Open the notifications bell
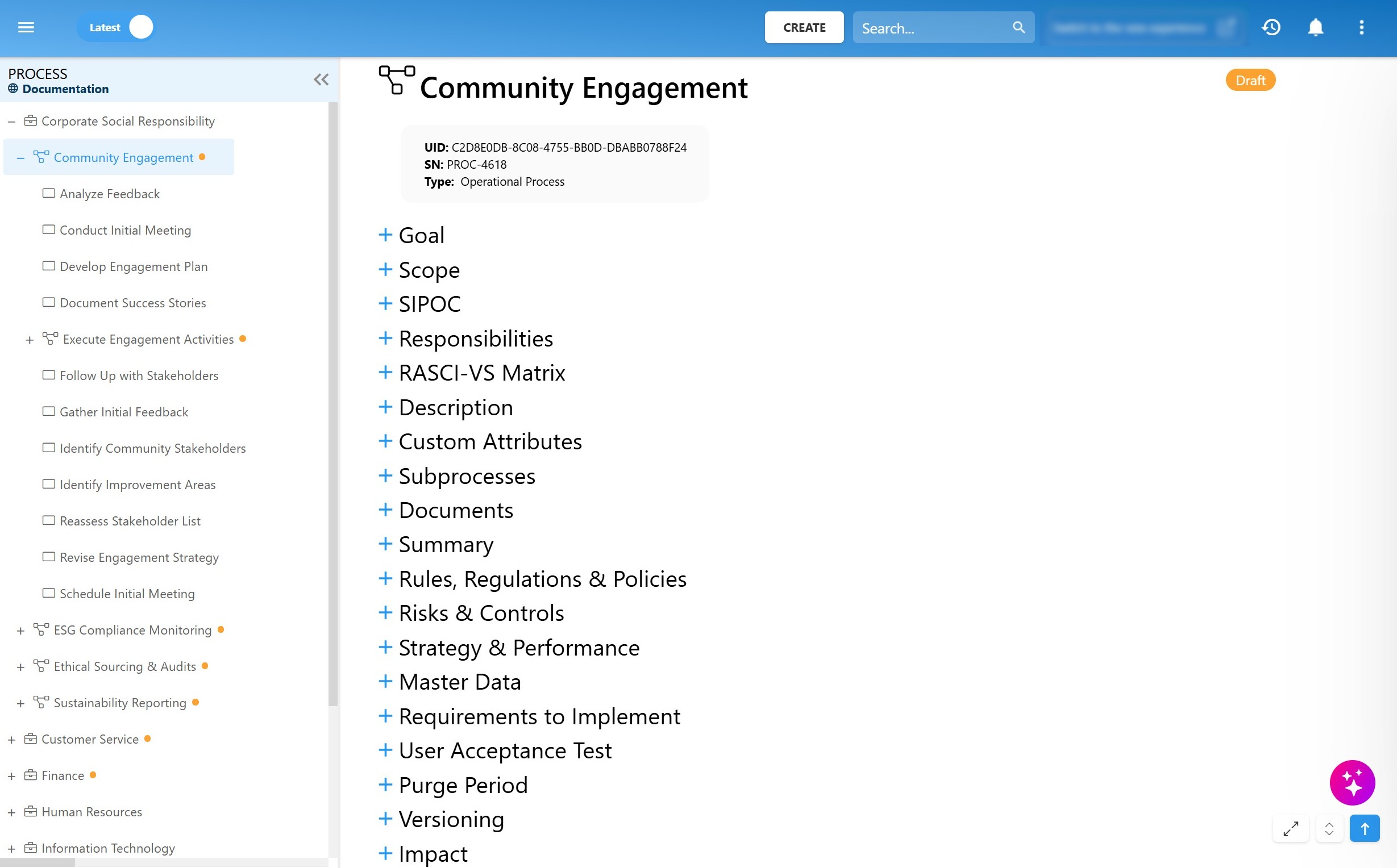Image resolution: width=1397 pixels, height=868 pixels. pos(1316,28)
